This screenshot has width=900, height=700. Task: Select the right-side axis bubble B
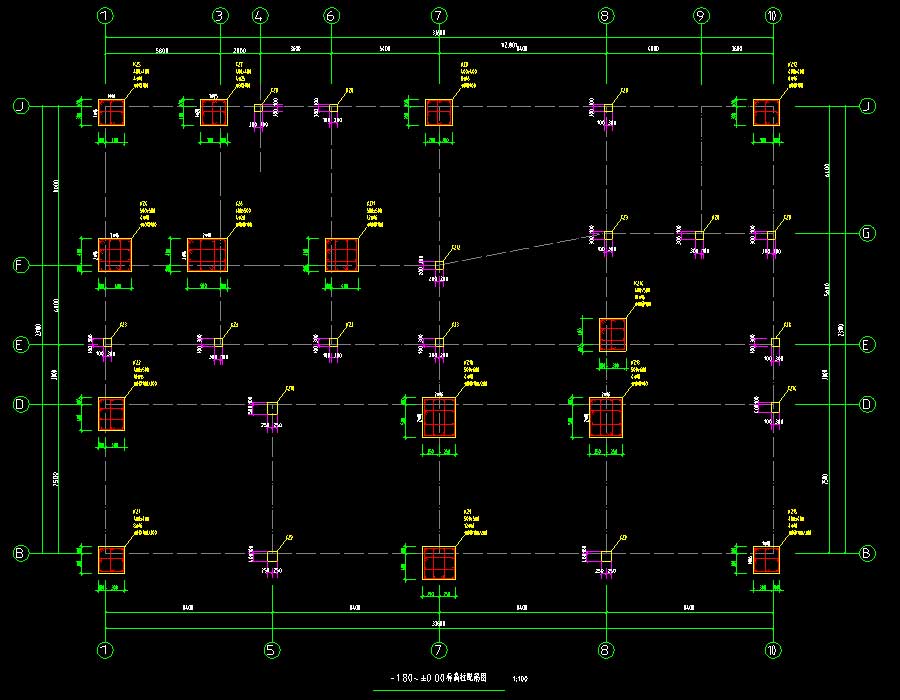(867, 553)
